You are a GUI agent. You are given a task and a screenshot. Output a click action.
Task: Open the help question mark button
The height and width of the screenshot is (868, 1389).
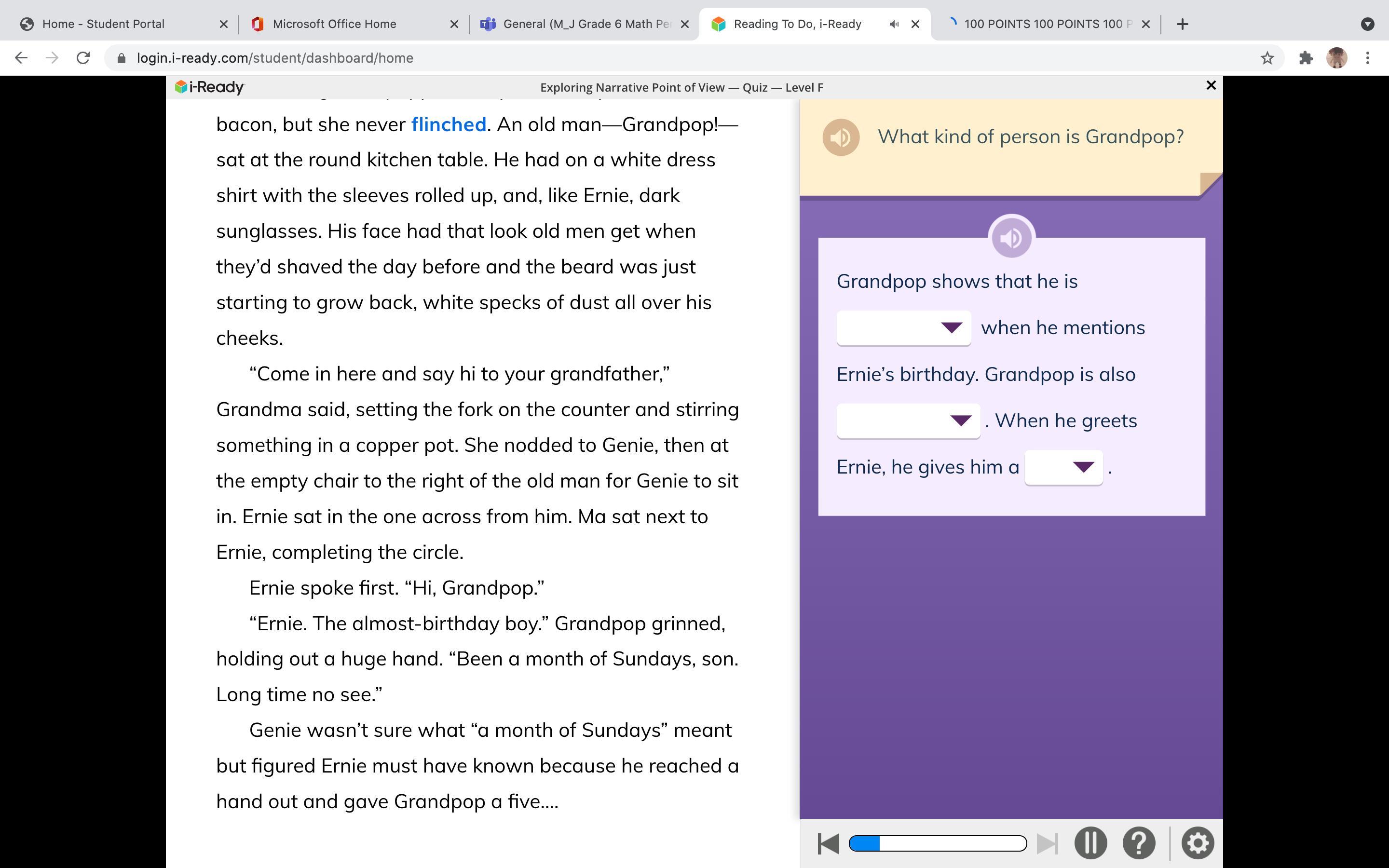tap(1139, 843)
